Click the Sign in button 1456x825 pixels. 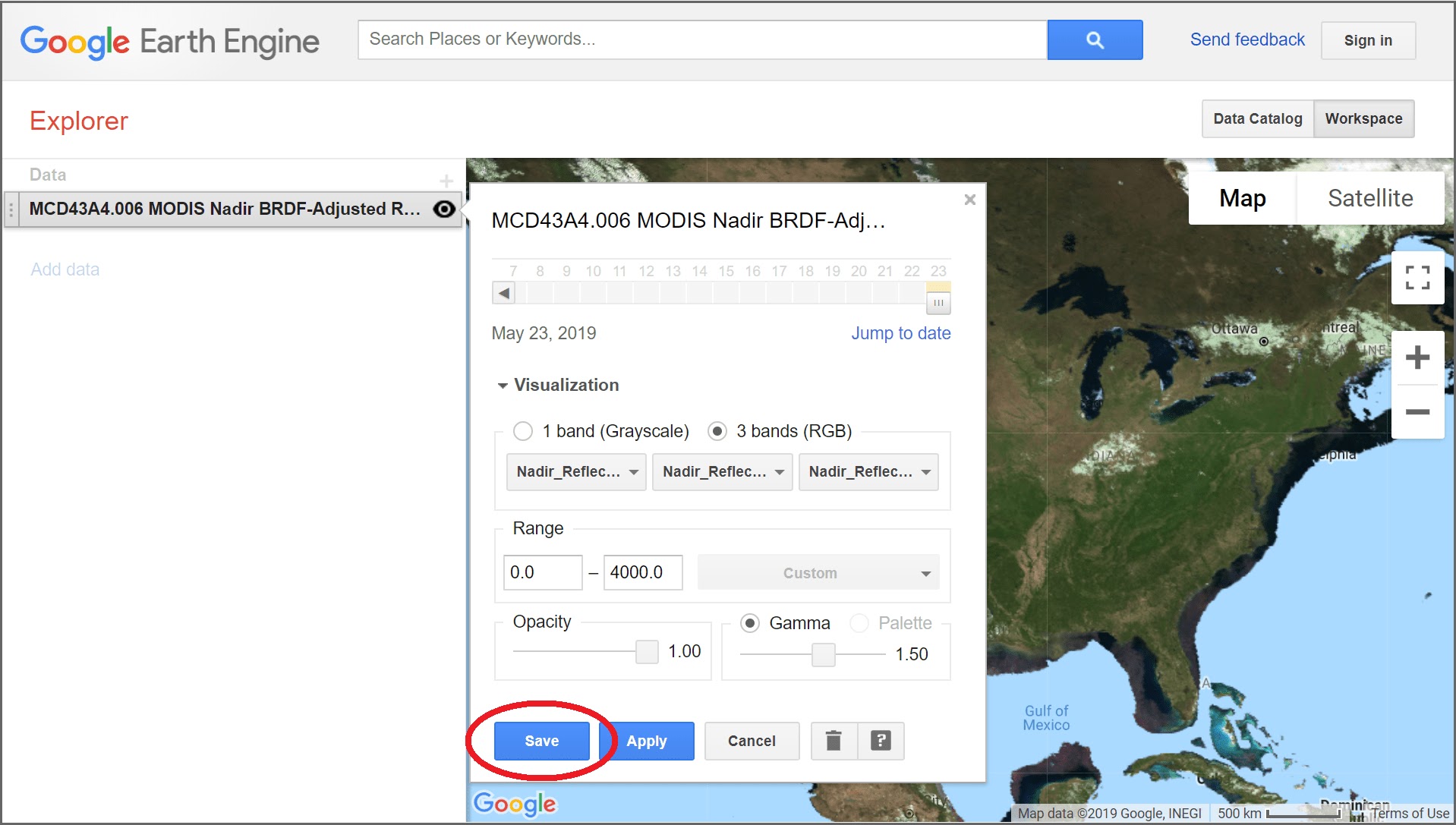[1368, 40]
